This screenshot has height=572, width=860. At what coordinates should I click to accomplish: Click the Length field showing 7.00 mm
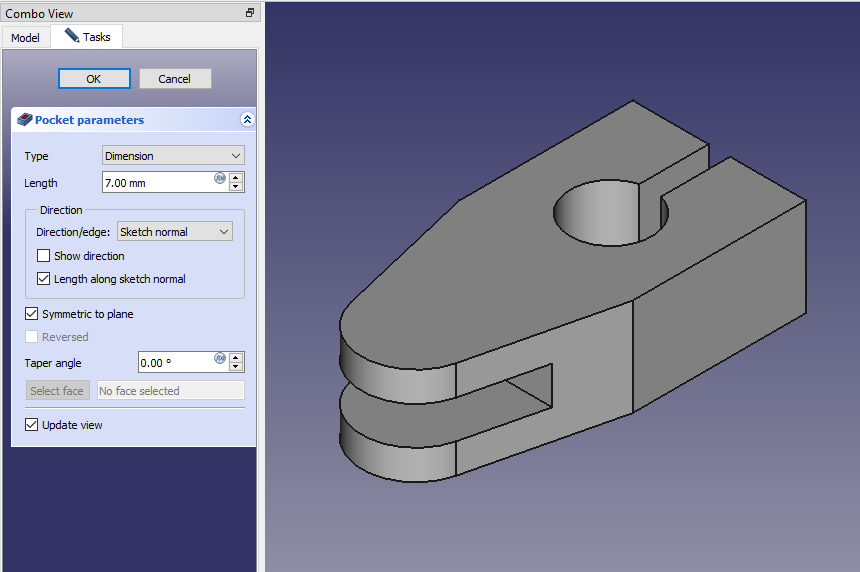click(155, 183)
